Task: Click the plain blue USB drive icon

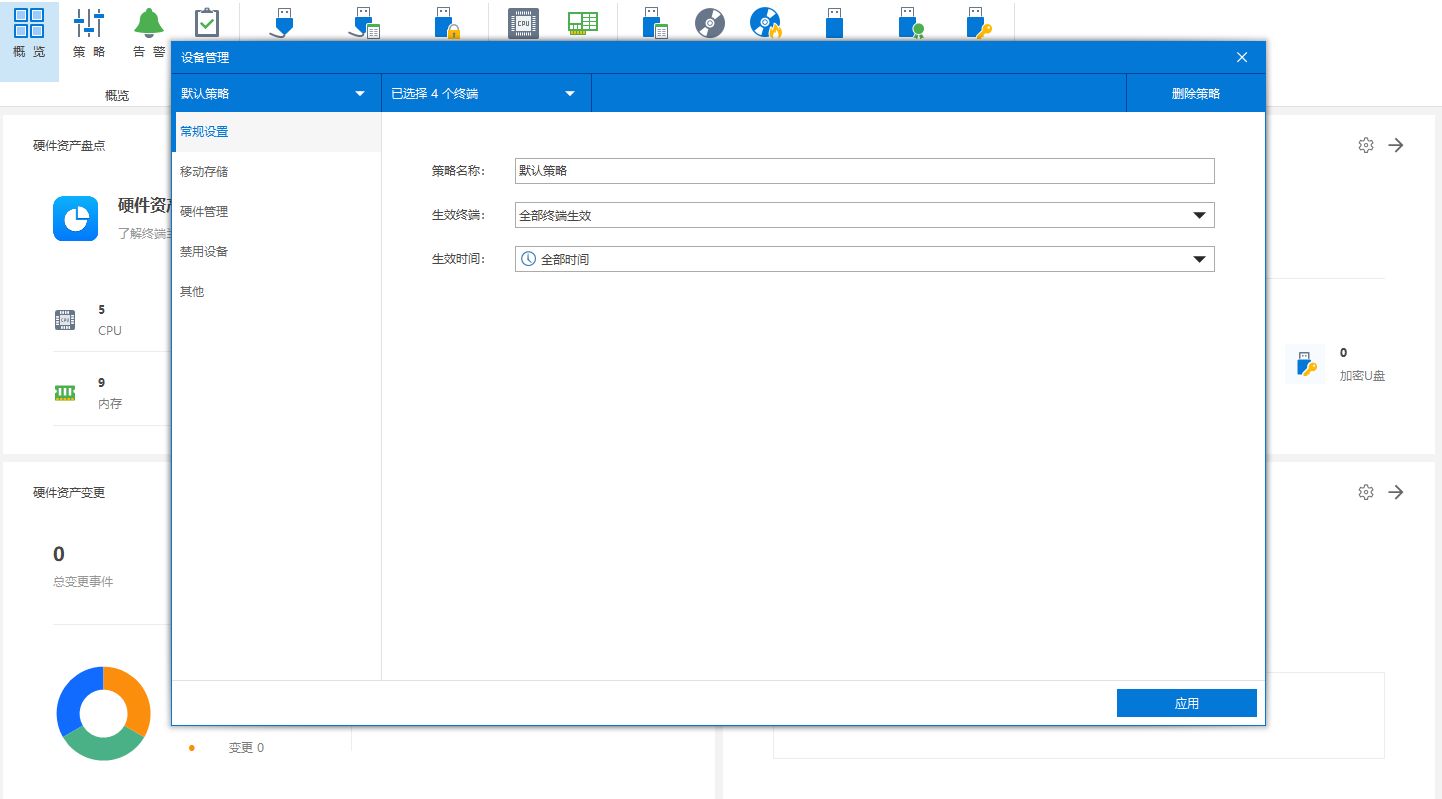Action: (x=835, y=22)
